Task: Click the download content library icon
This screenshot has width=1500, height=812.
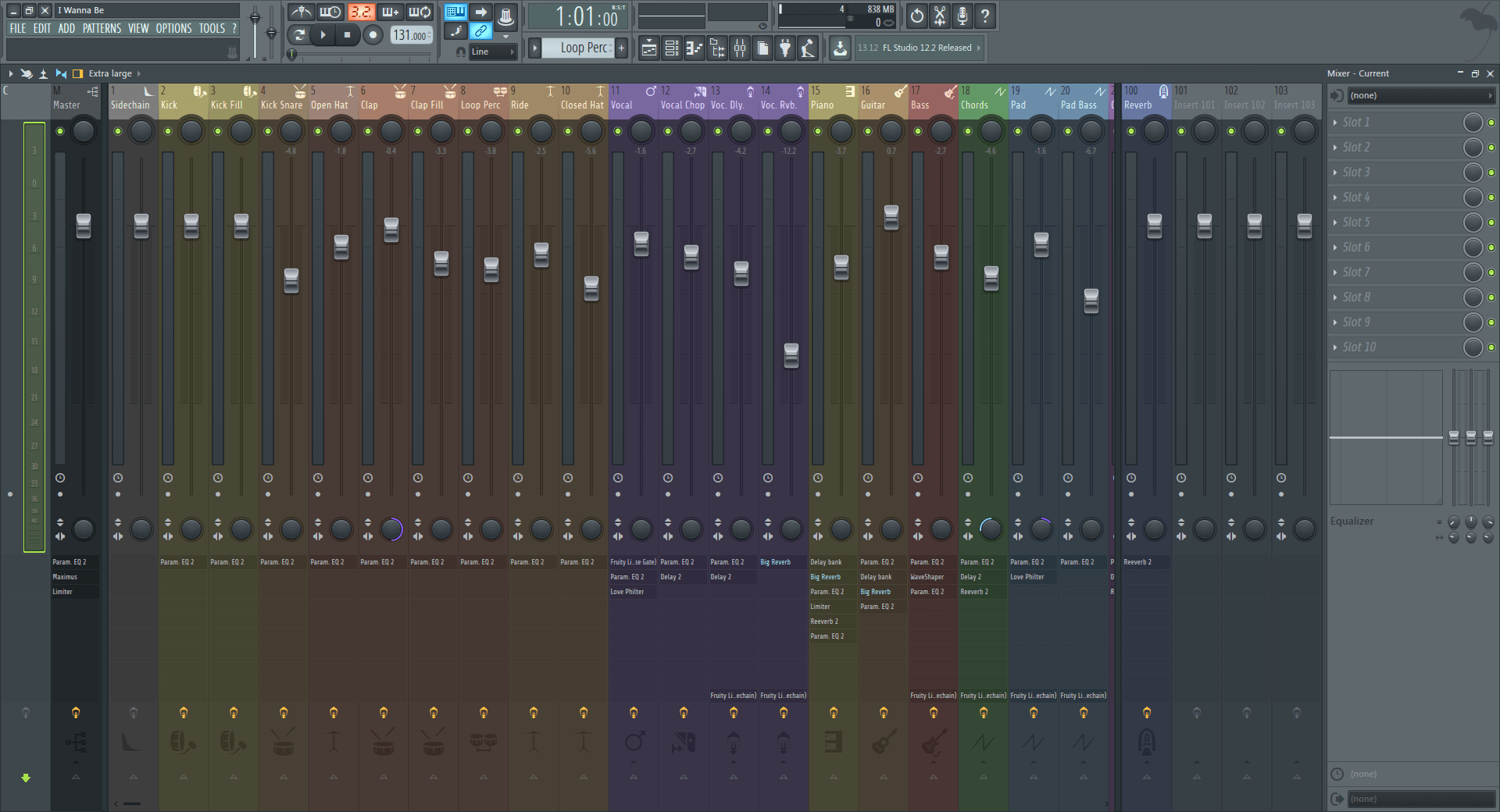Action: click(839, 48)
